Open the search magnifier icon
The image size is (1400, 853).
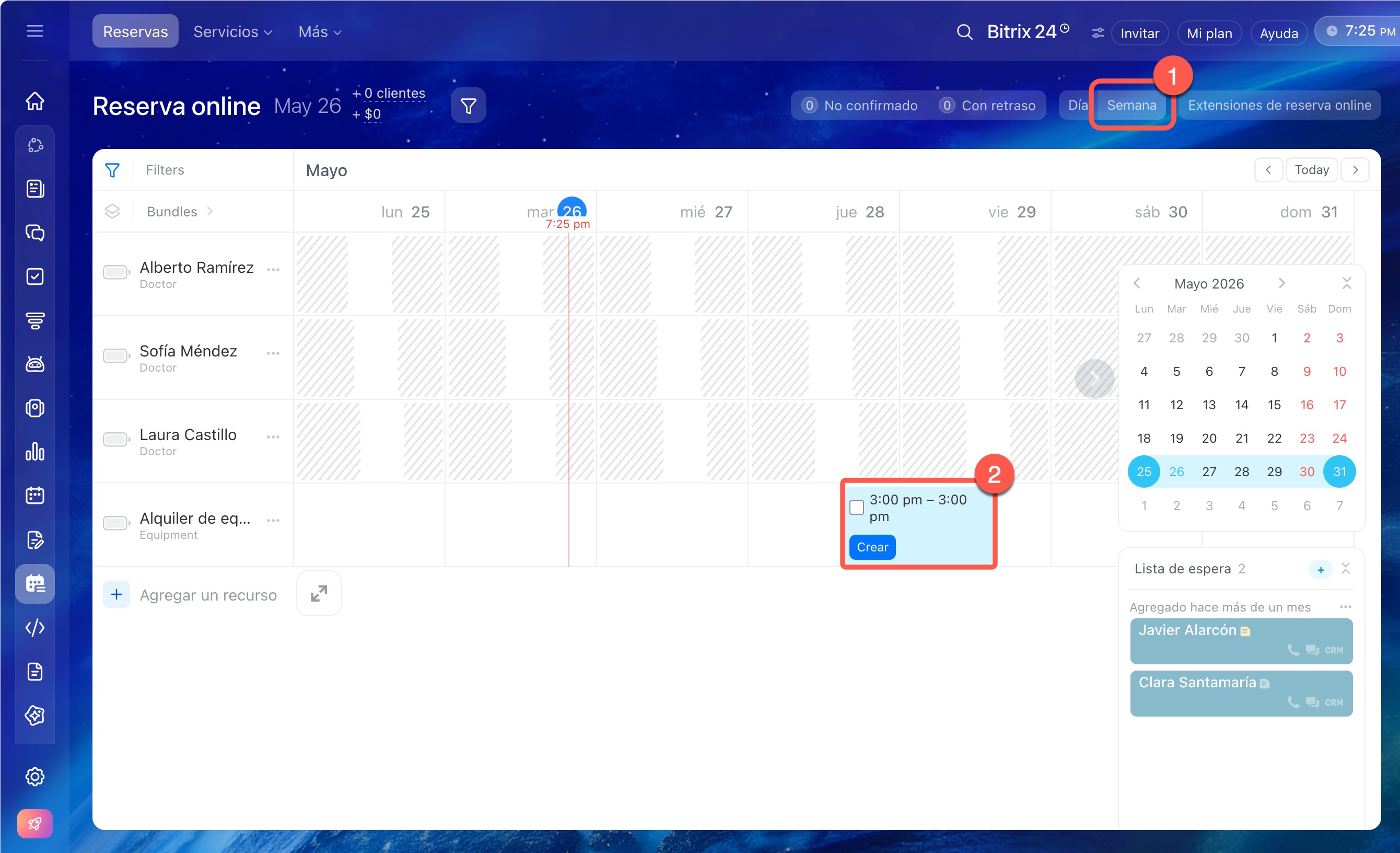[964, 32]
